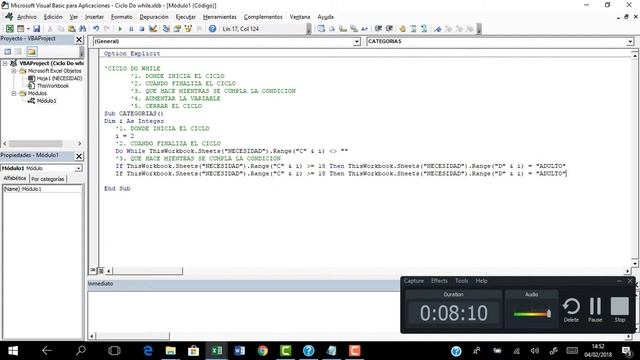Click the Quick Info icon
The image size is (640, 360).
pyautogui.click(x=343, y=29)
